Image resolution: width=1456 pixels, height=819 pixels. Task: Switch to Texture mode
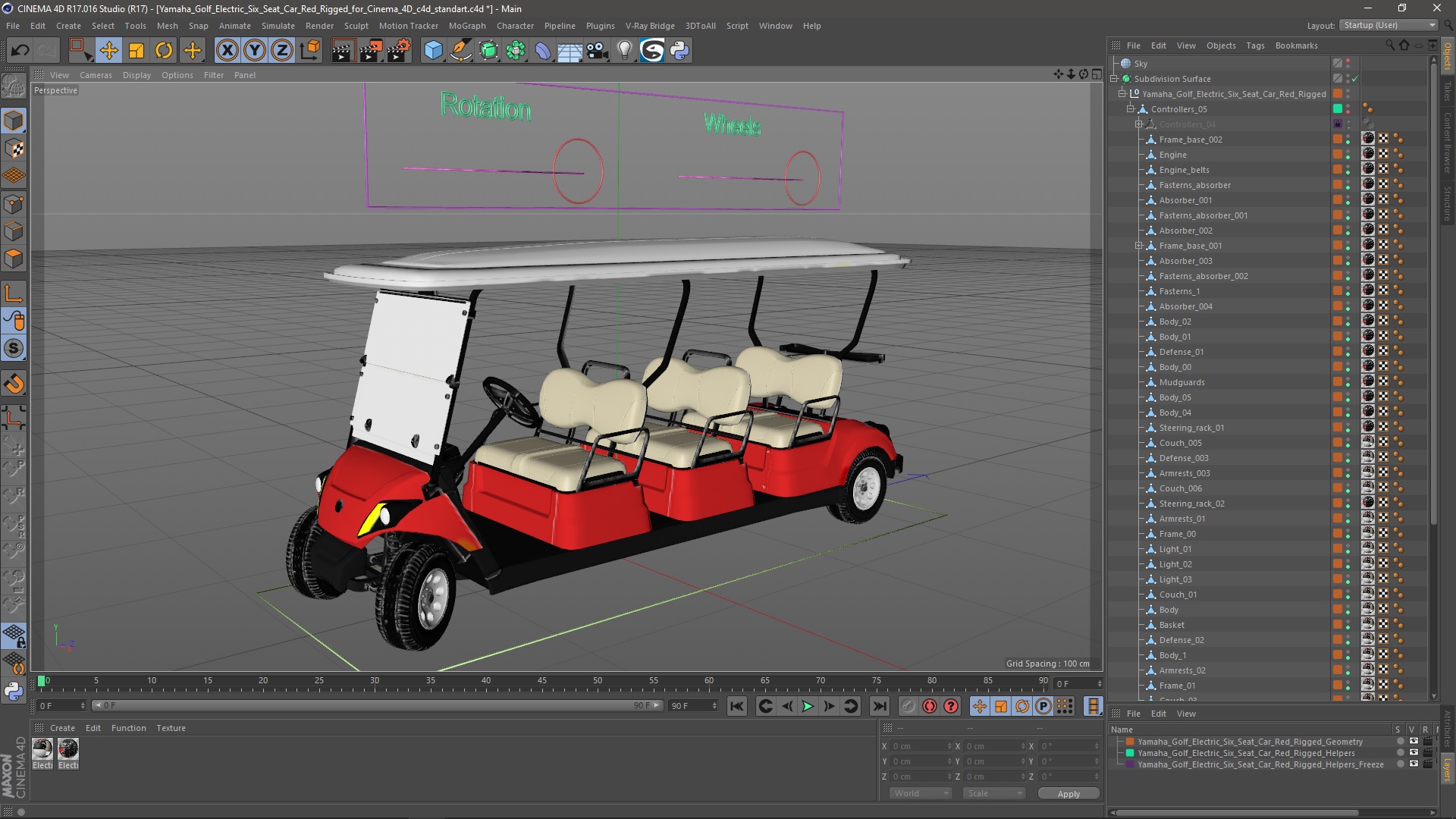pyautogui.click(x=14, y=149)
